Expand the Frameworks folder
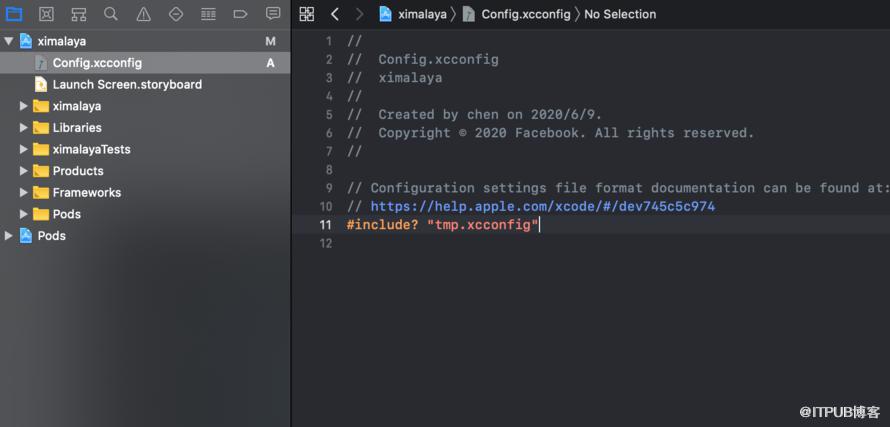This screenshot has width=890, height=427. click(x=23, y=192)
